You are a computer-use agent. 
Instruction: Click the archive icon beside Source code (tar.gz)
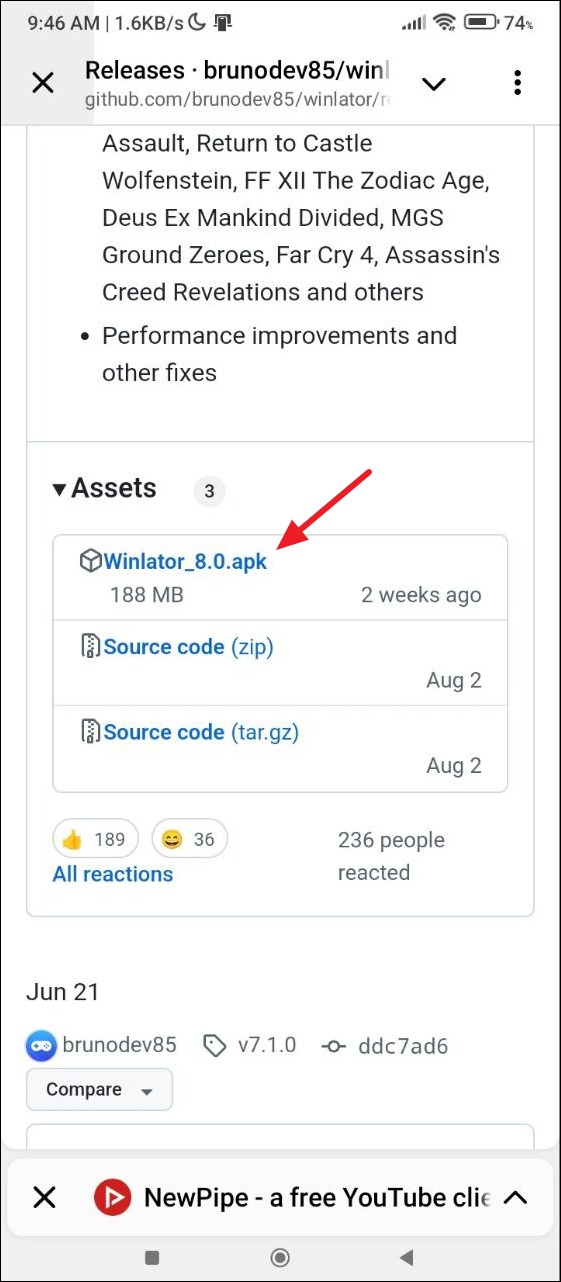coord(90,731)
